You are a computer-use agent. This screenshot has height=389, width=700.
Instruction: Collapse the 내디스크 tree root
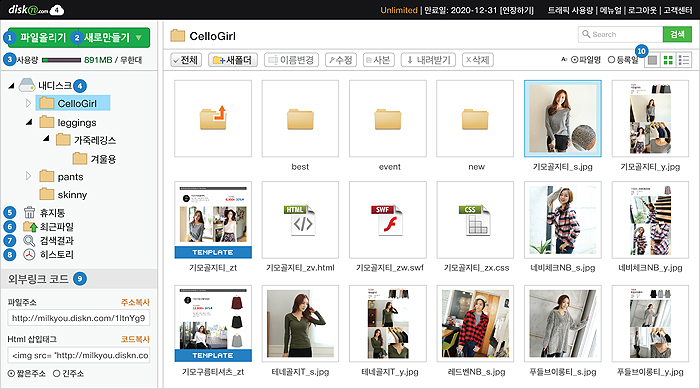pos(11,85)
